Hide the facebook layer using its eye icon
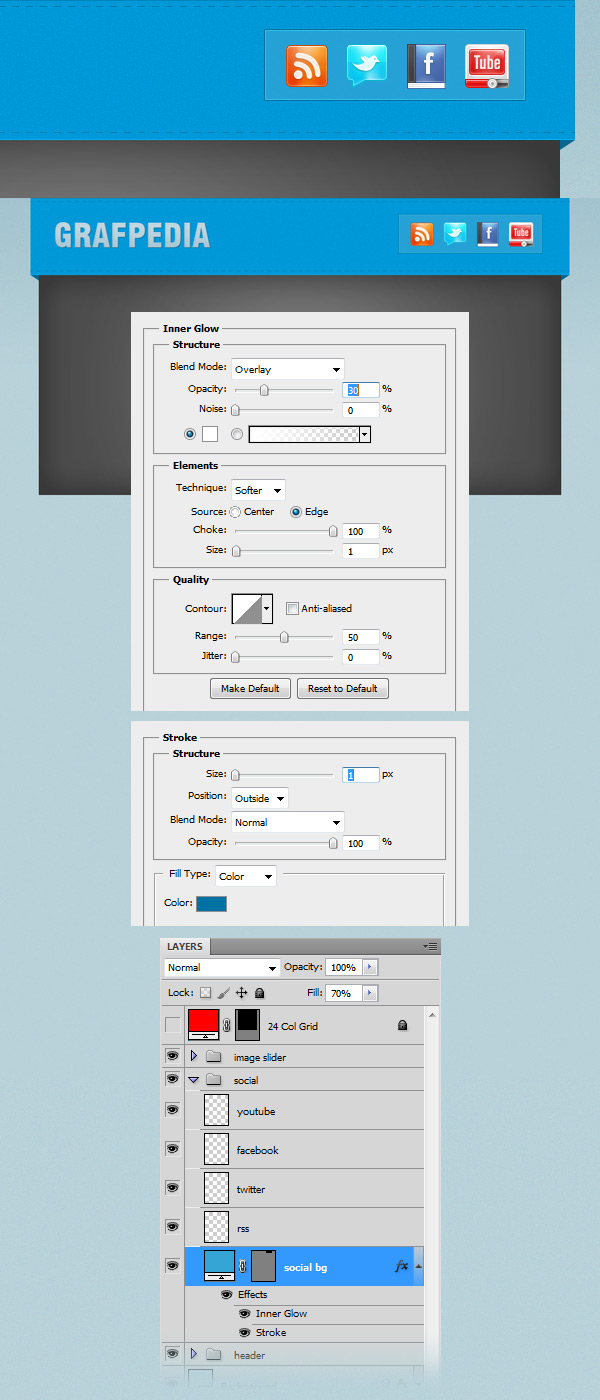Screen dimensions: 600x1400 (172, 1149)
